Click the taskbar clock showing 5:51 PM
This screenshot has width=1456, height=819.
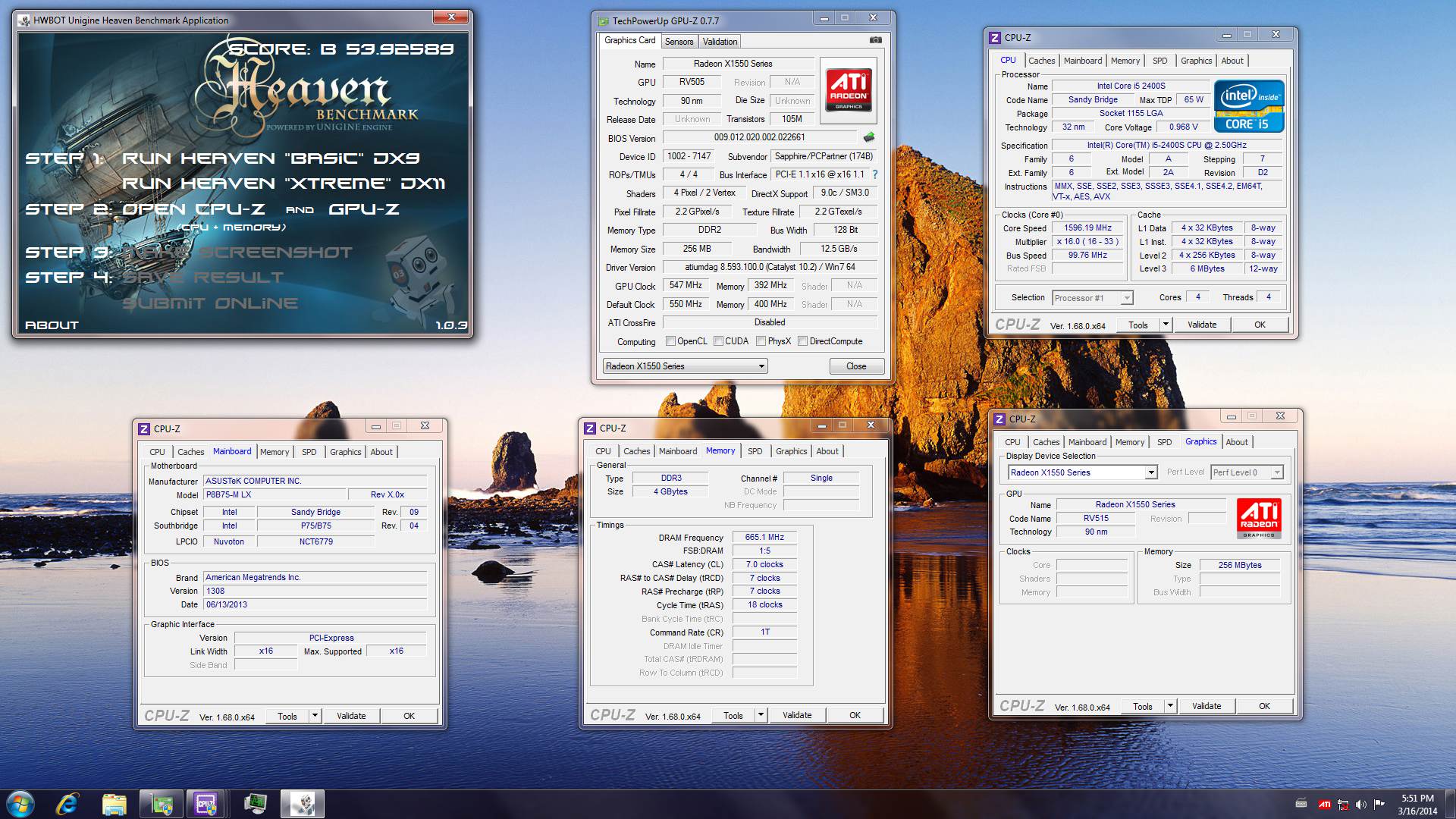click(1417, 805)
